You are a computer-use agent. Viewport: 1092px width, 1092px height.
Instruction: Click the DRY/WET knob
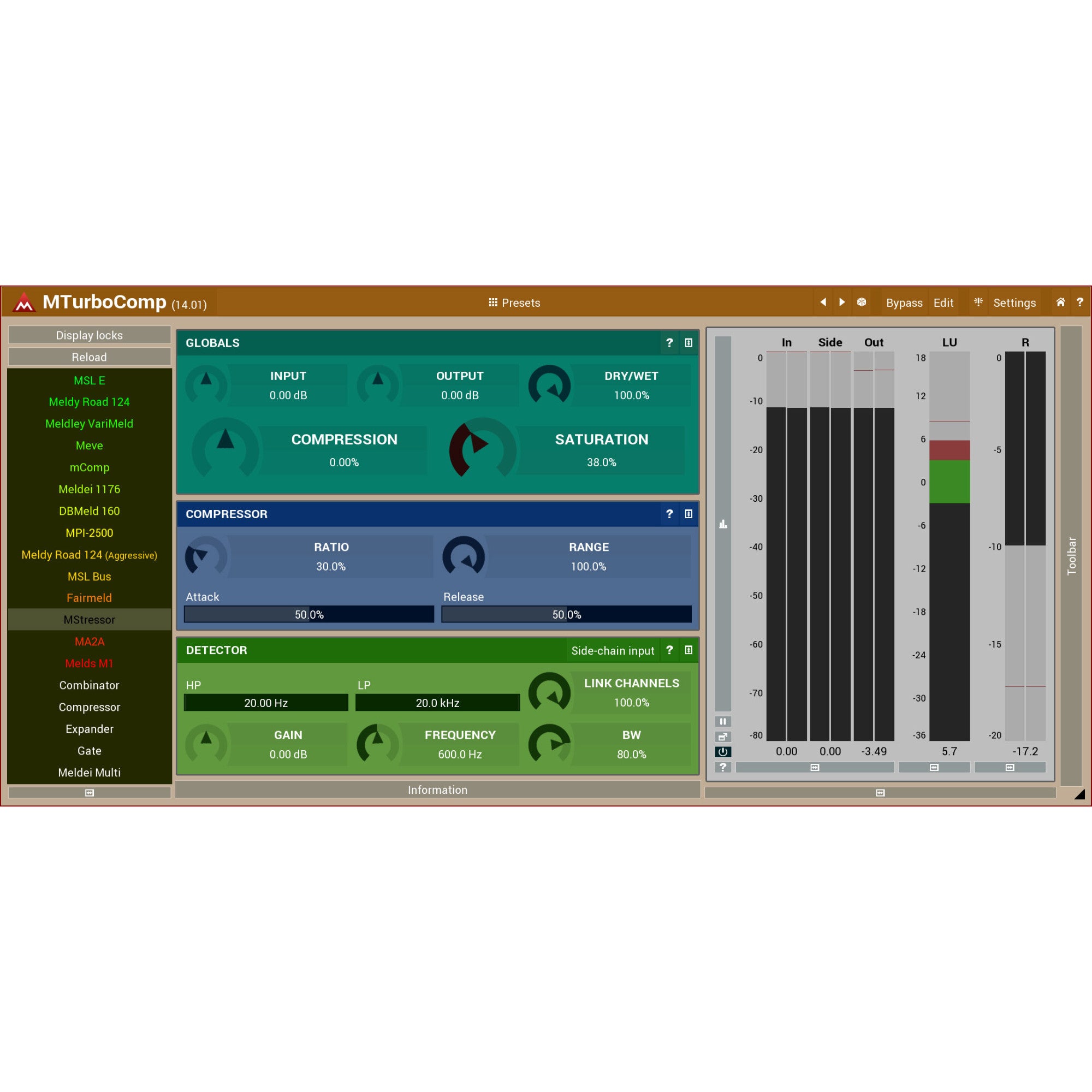click(549, 385)
